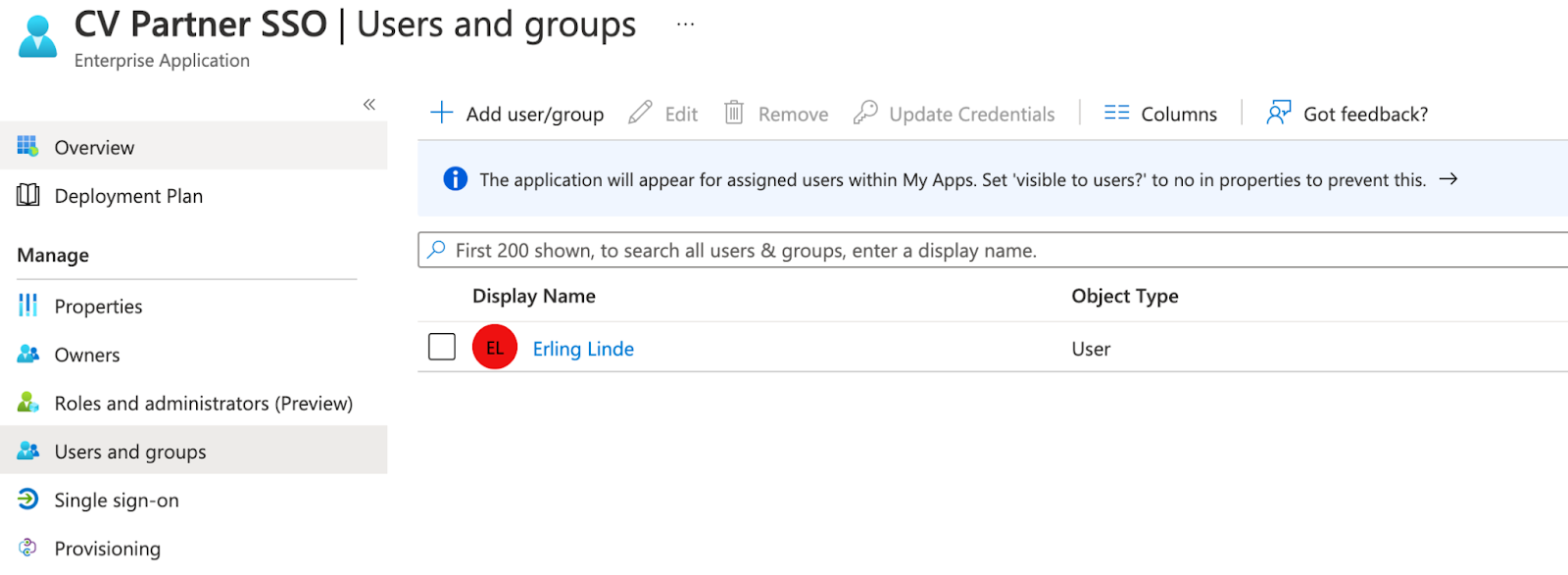This screenshot has height=575, width=1568.
Task: Click the My Apps info banner text
Action: pyautogui.click(x=953, y=180)
